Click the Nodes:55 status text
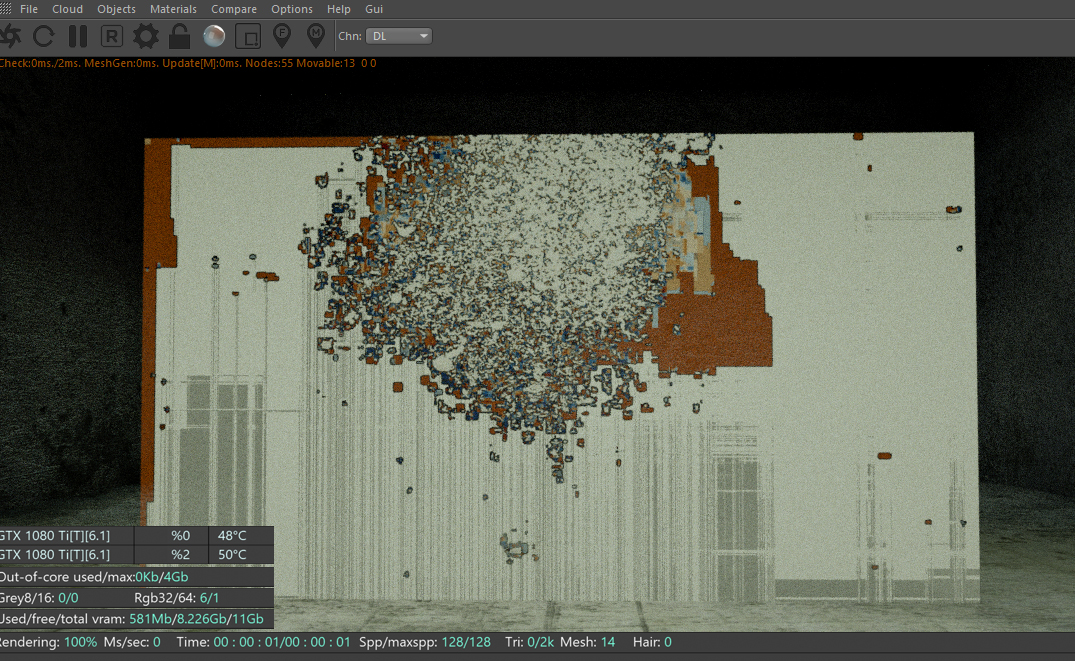The width and height of the screenshot is (1075, 661). [x=269, y=63]
